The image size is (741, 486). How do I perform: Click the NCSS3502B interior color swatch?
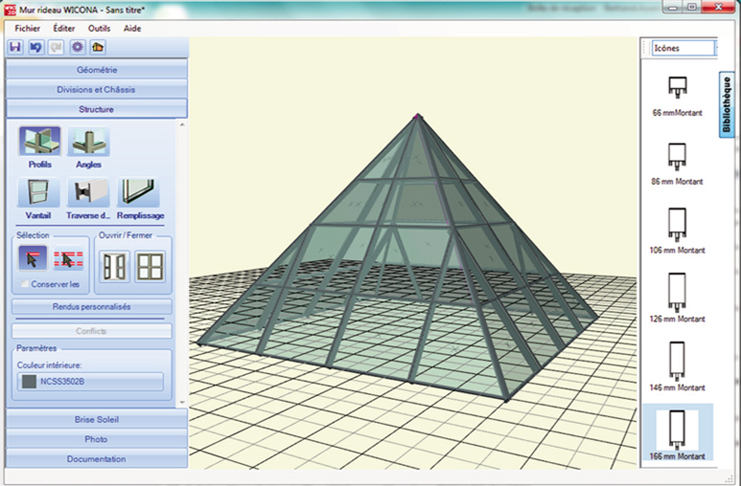[x=91, y=381]
